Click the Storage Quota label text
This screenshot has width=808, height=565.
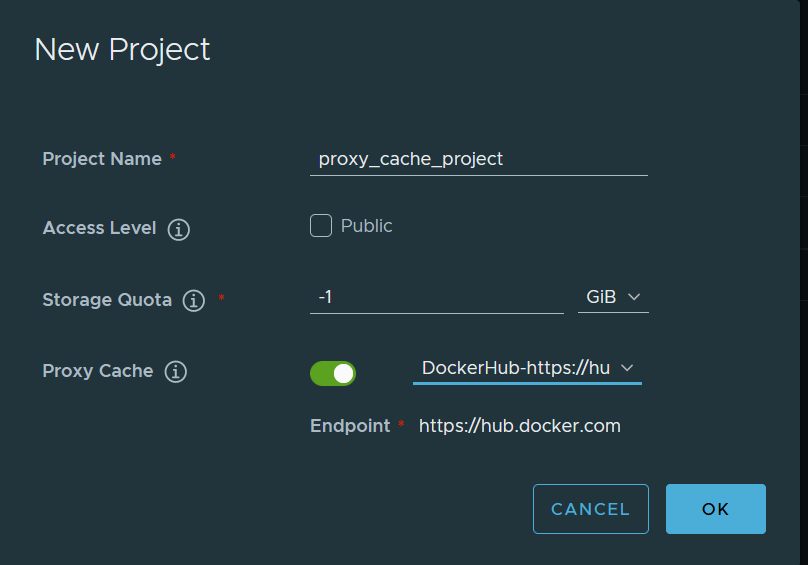pos(107,300)
